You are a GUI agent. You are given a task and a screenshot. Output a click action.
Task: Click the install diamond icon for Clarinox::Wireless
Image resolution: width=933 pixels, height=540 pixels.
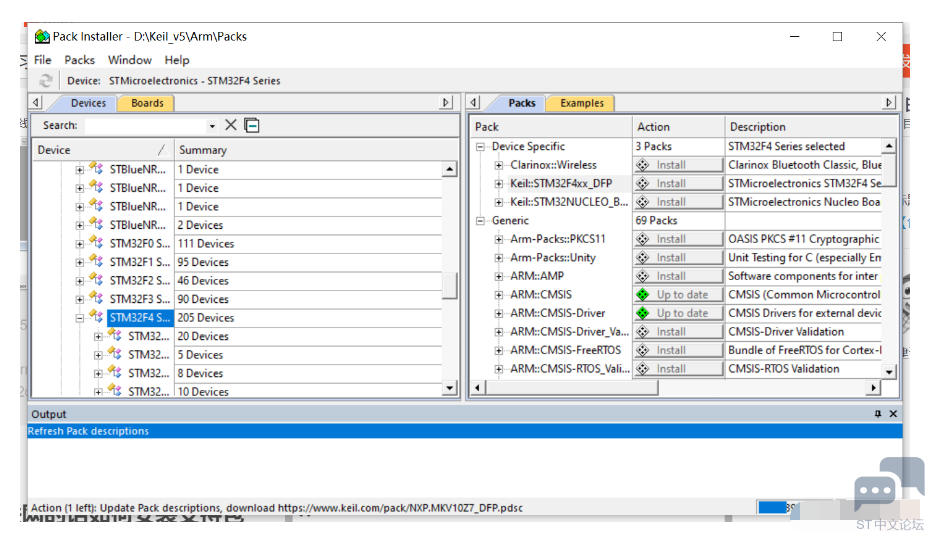643,165
